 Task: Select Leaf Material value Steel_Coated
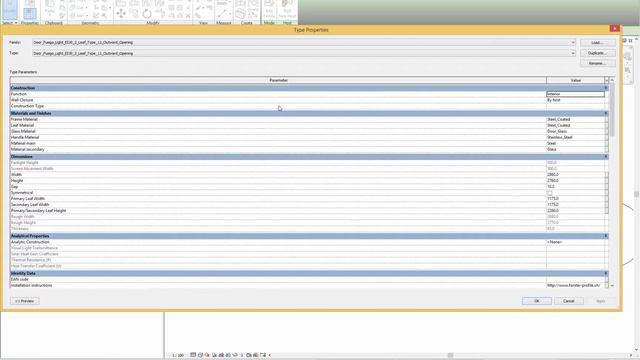[576, 125]
